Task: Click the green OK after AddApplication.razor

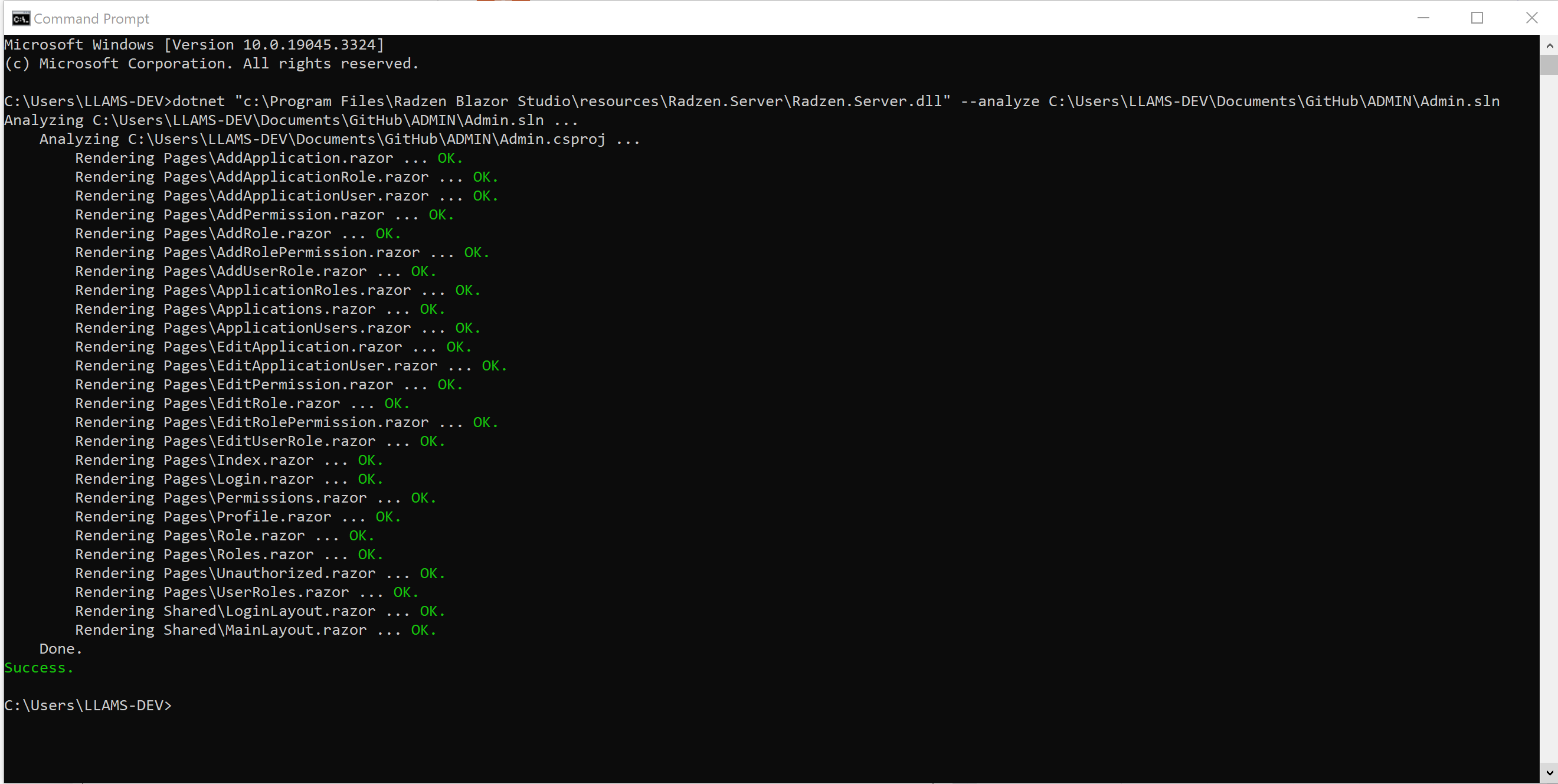Action: pos(449,158)
